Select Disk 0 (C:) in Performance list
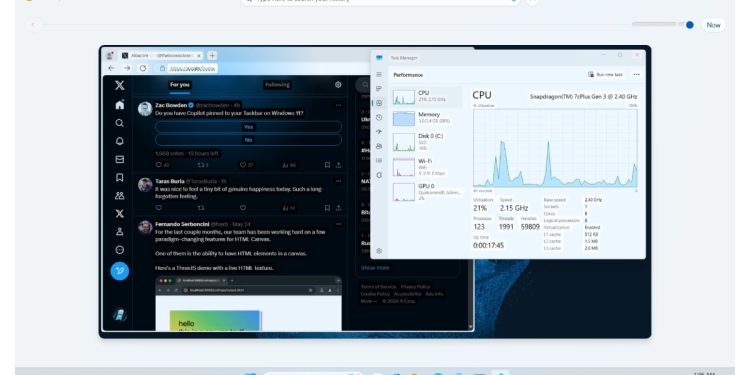The height and width of the screenshot is (375, 750). (427, 142)
